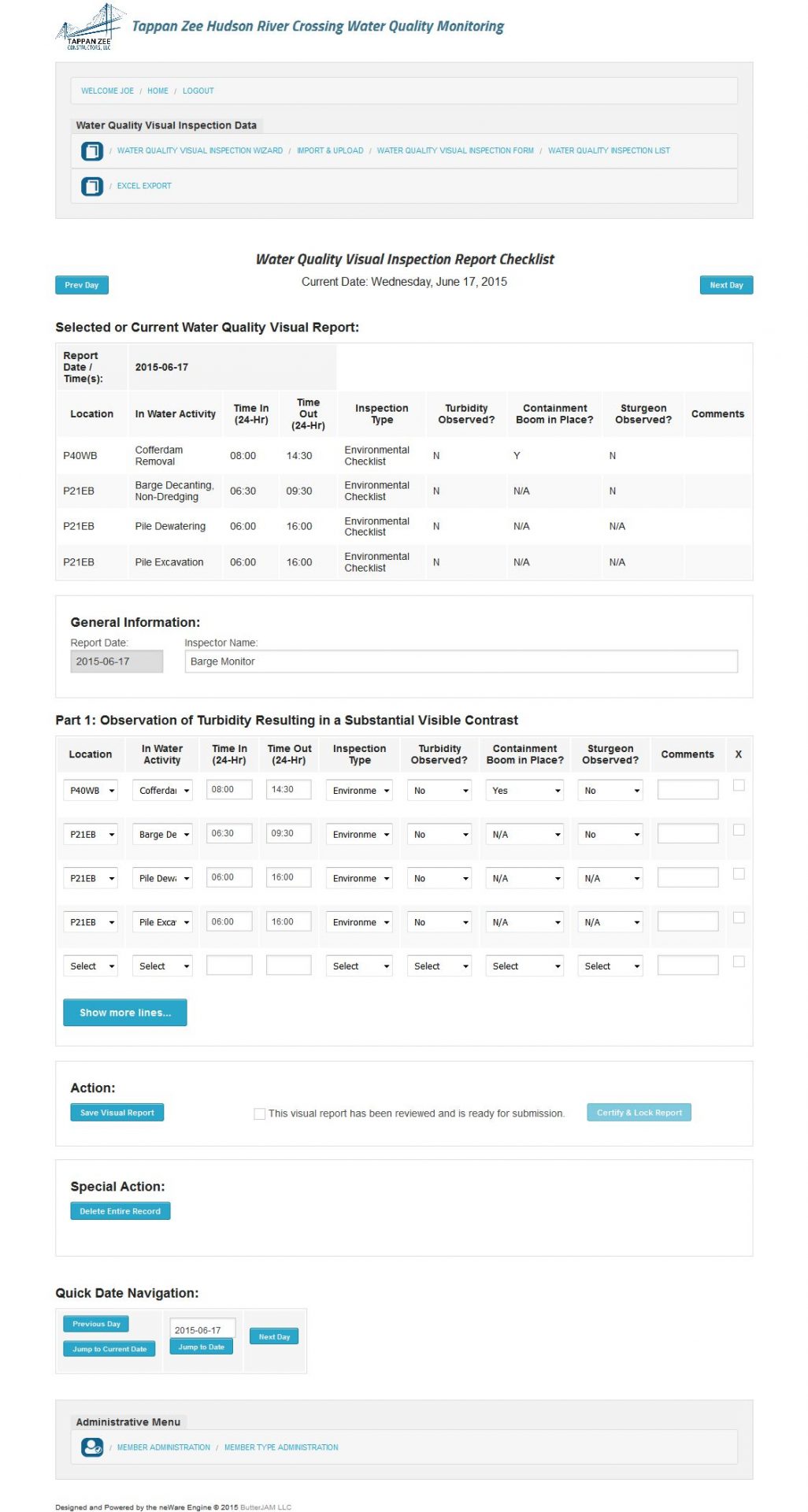Screen dimensions: 808x1512
Task: Open the Location dropdown showing P40WB
Action: click(x=91, y=791)
